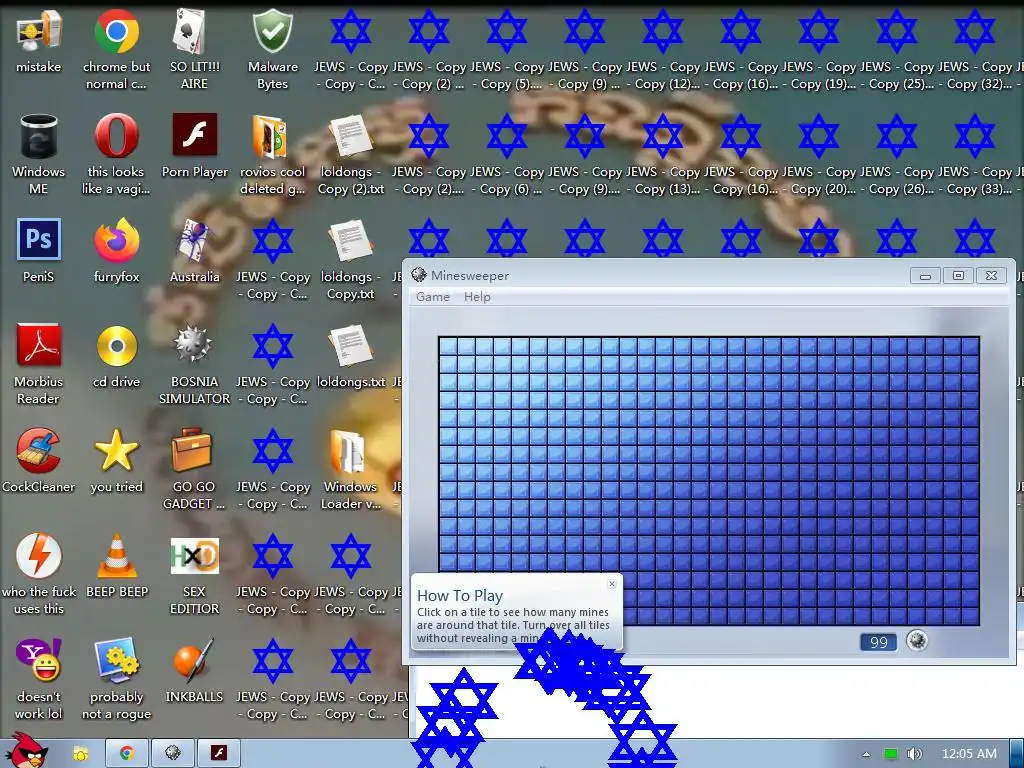
Task: Open the volume speaker tray icon
Action: pyautogui.click(x=914, y=754)
